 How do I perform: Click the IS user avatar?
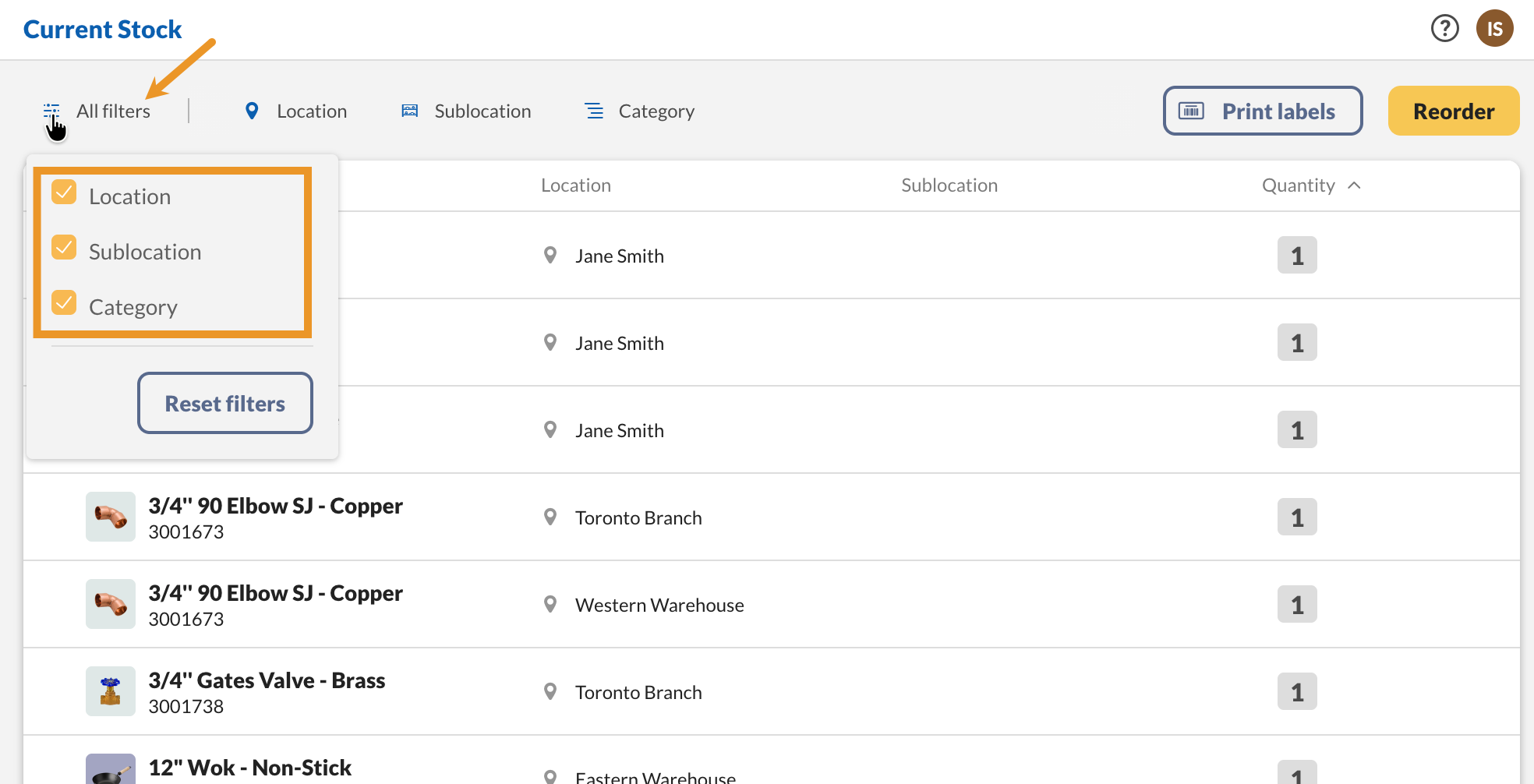1494,28
